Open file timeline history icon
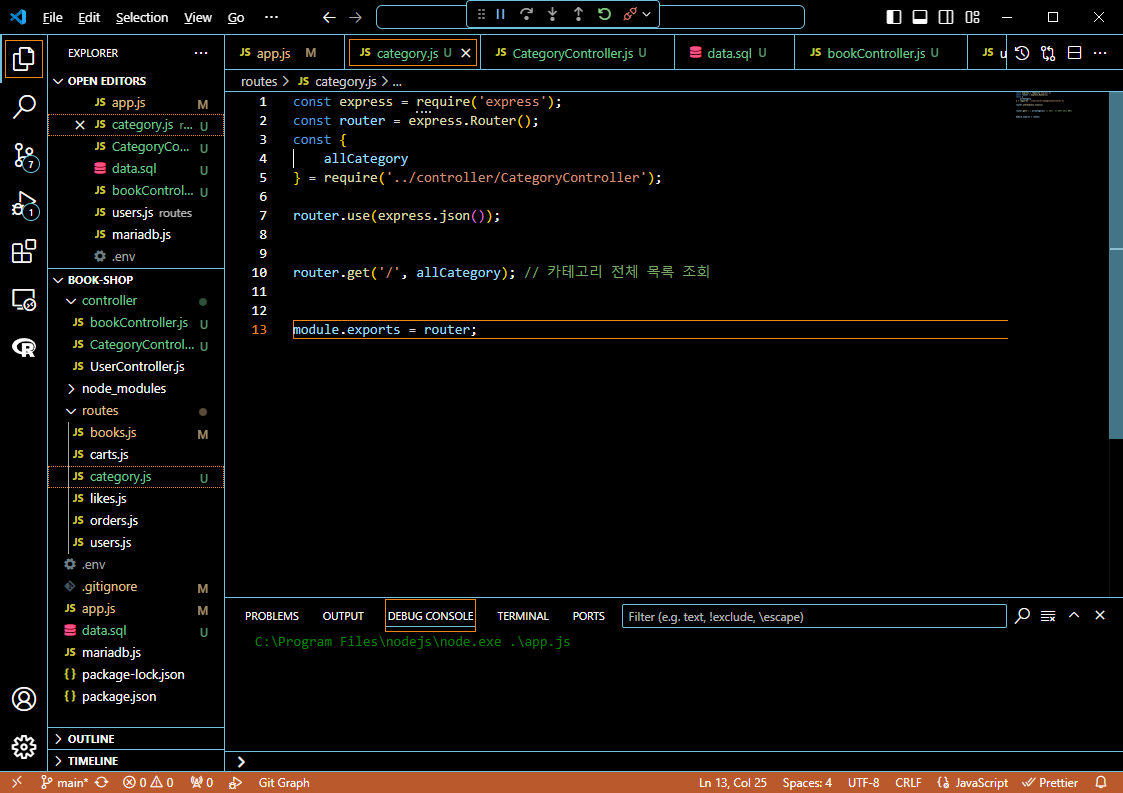Image resolution: width=1123 pixels, height=793 pixels. click(x=1022, y=53)
